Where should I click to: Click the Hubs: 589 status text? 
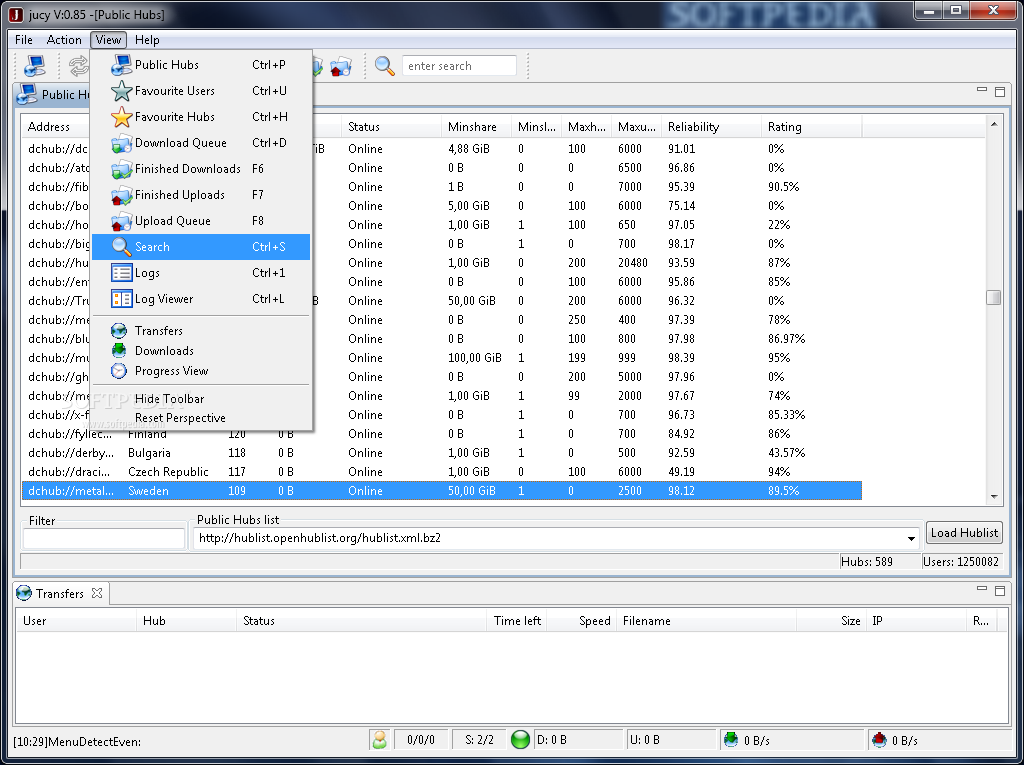tap(867, 562)
